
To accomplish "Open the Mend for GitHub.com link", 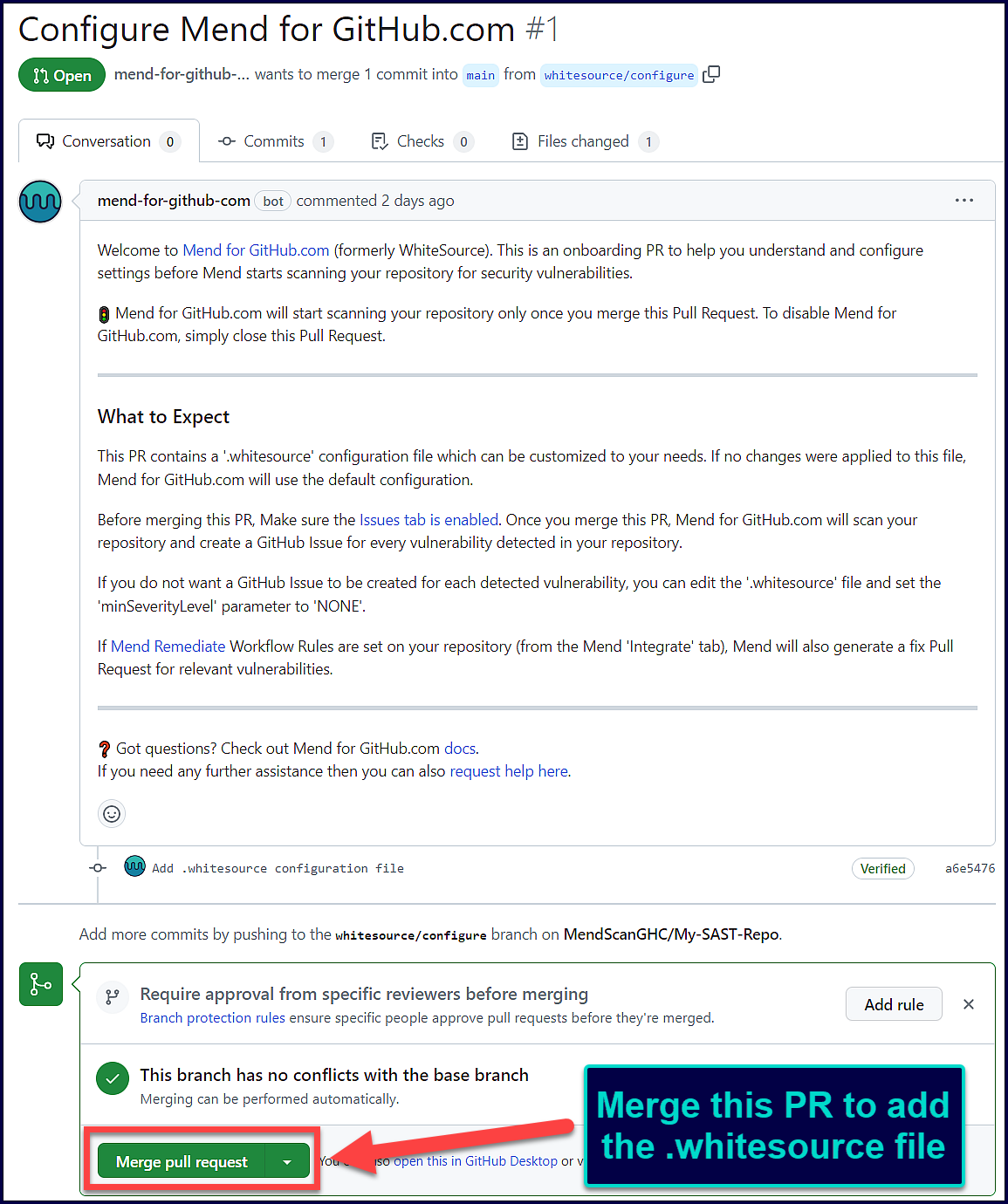I will click(x=256, y=250).
